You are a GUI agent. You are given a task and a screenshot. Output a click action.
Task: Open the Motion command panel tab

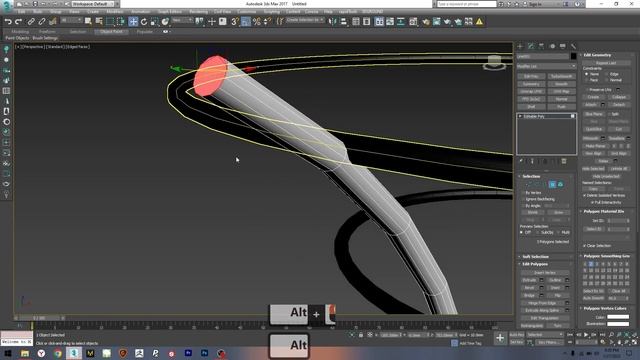pyautogui.click(x=552, y=46)
